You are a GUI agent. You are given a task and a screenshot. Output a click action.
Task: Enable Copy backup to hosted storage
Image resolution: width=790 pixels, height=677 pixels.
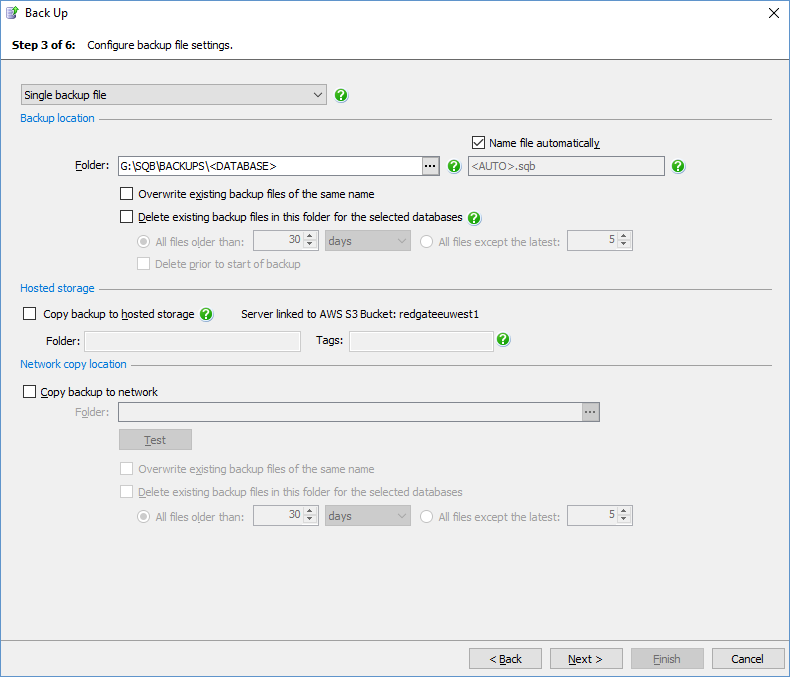tap(29, 314)
